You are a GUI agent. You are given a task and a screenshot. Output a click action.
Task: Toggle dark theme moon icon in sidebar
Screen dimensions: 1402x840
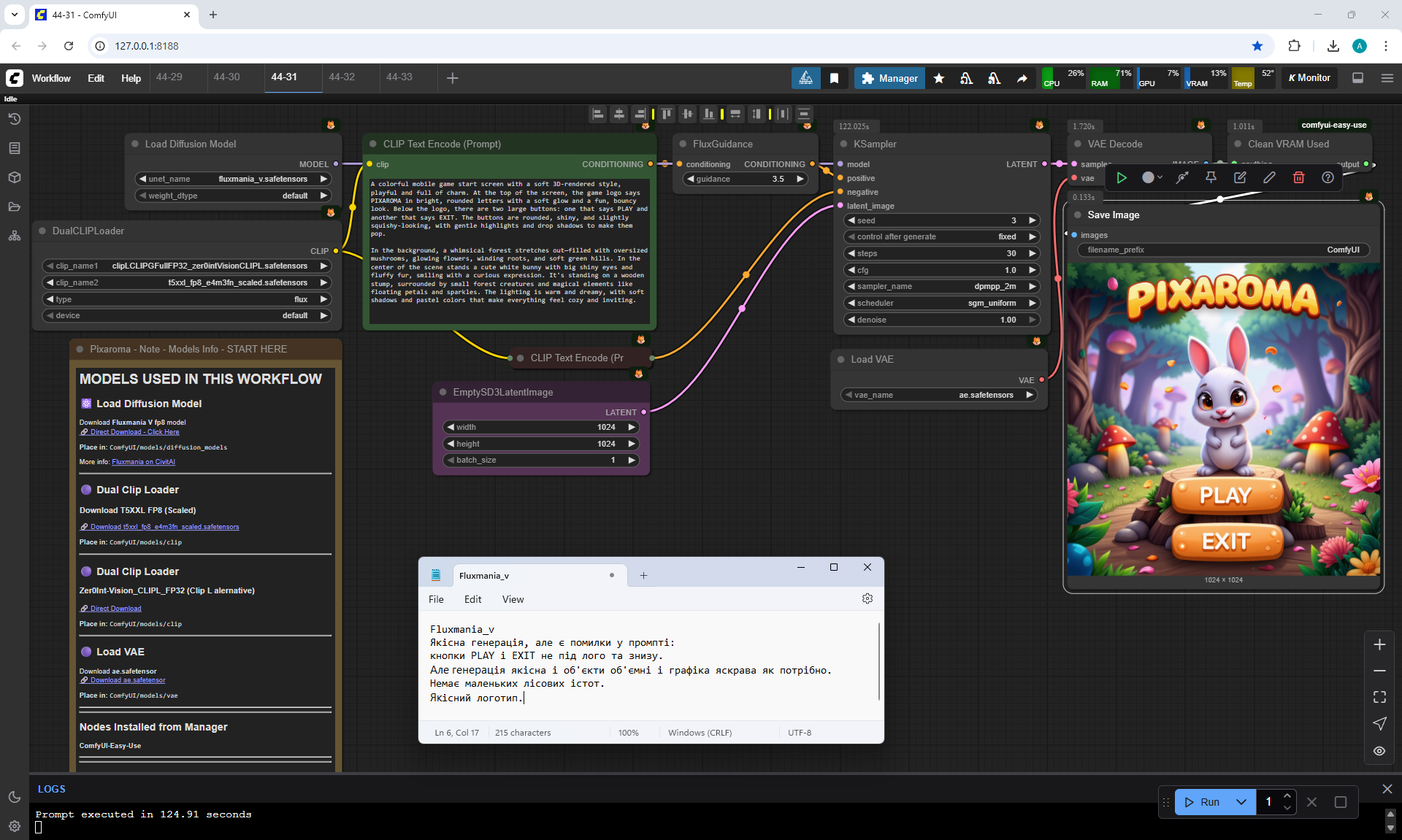[14, 797]
